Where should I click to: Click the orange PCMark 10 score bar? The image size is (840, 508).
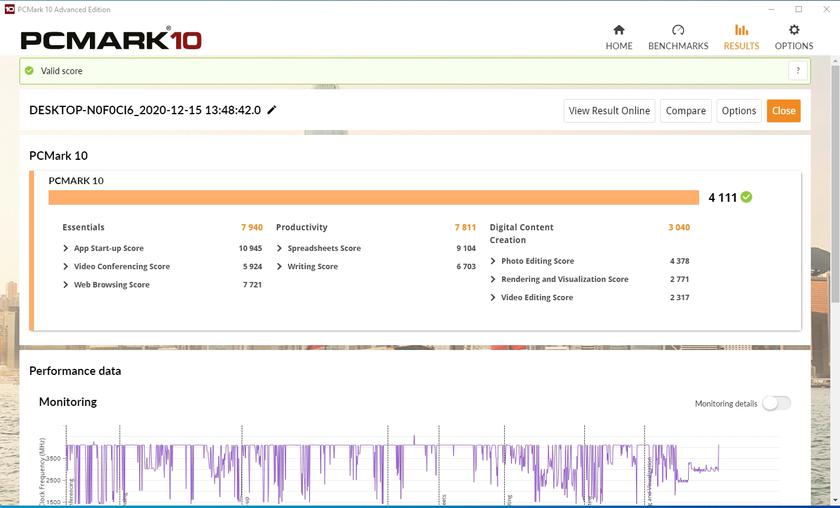click(373, 197)
